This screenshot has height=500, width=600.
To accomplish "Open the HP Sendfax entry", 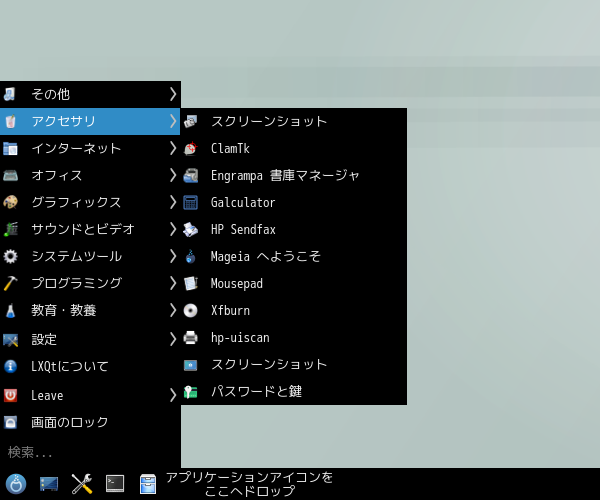I will (x=294, y=229).
